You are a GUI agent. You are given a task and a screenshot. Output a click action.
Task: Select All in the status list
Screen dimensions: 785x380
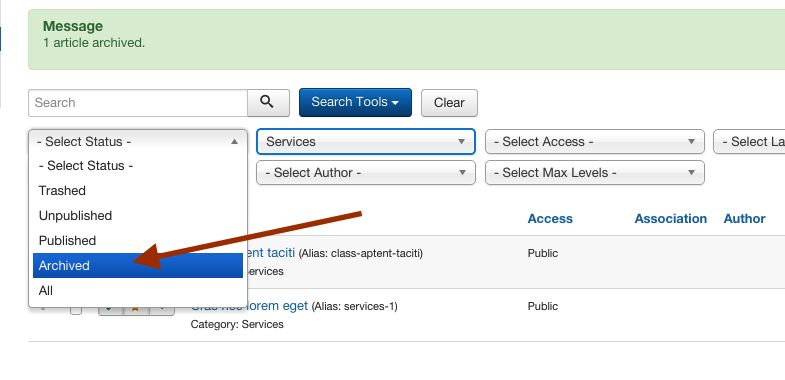coord(138,291)
